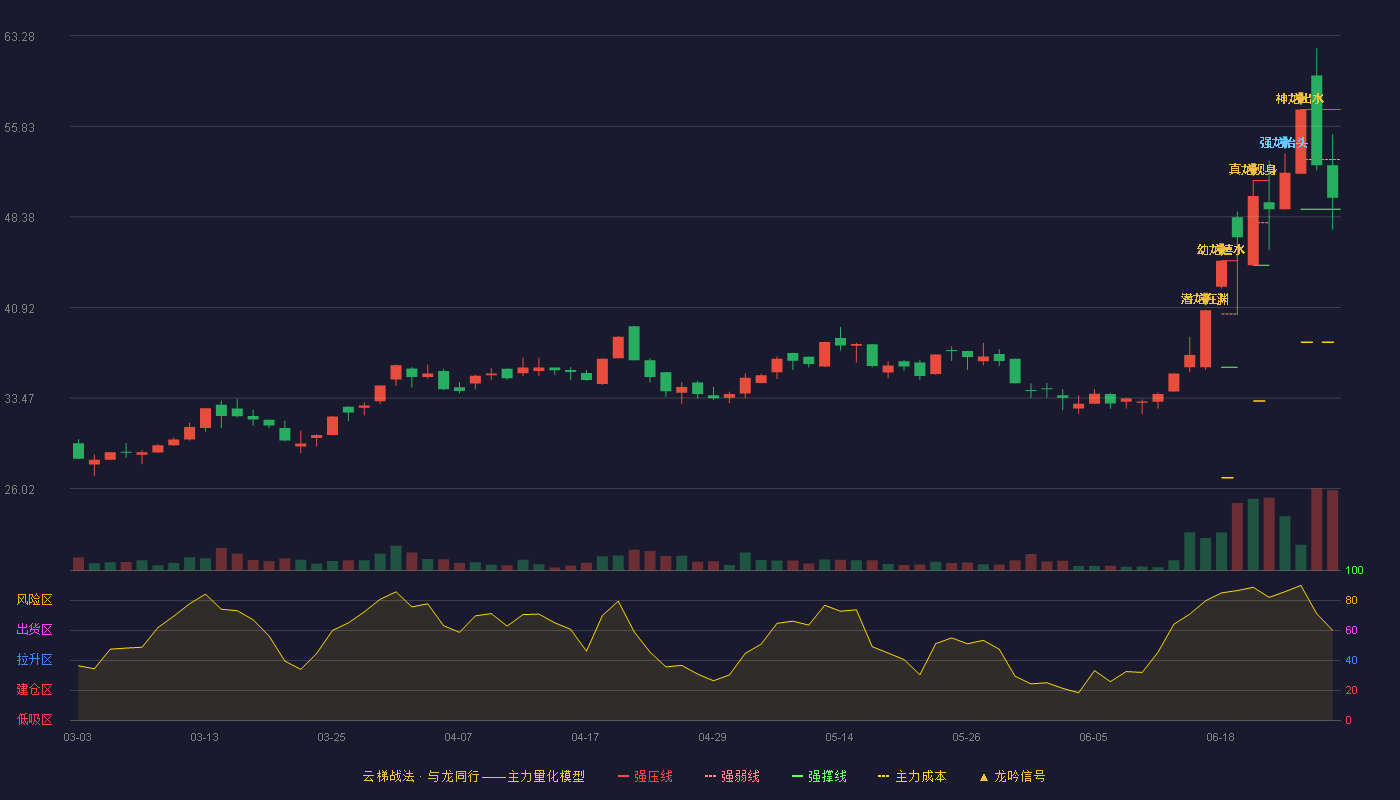Click the 05-14 date label
The image size is (1400, 800).
pyautogui.click(x=839, y=737)
